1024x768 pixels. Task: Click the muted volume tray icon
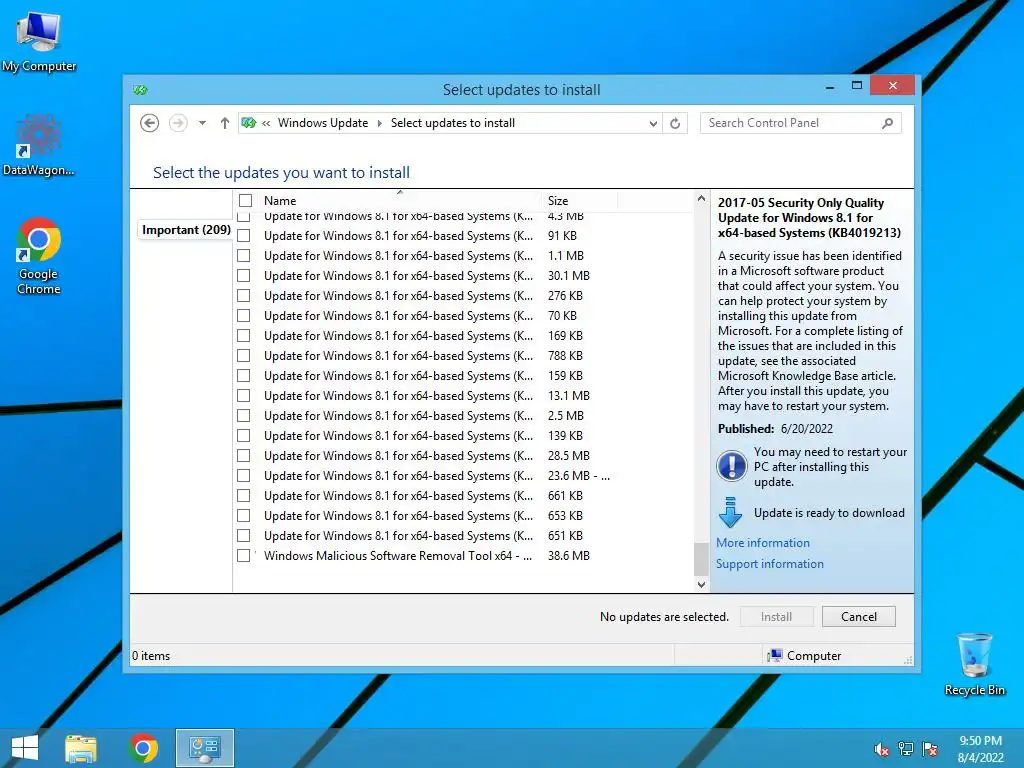(x=882, y=749)
